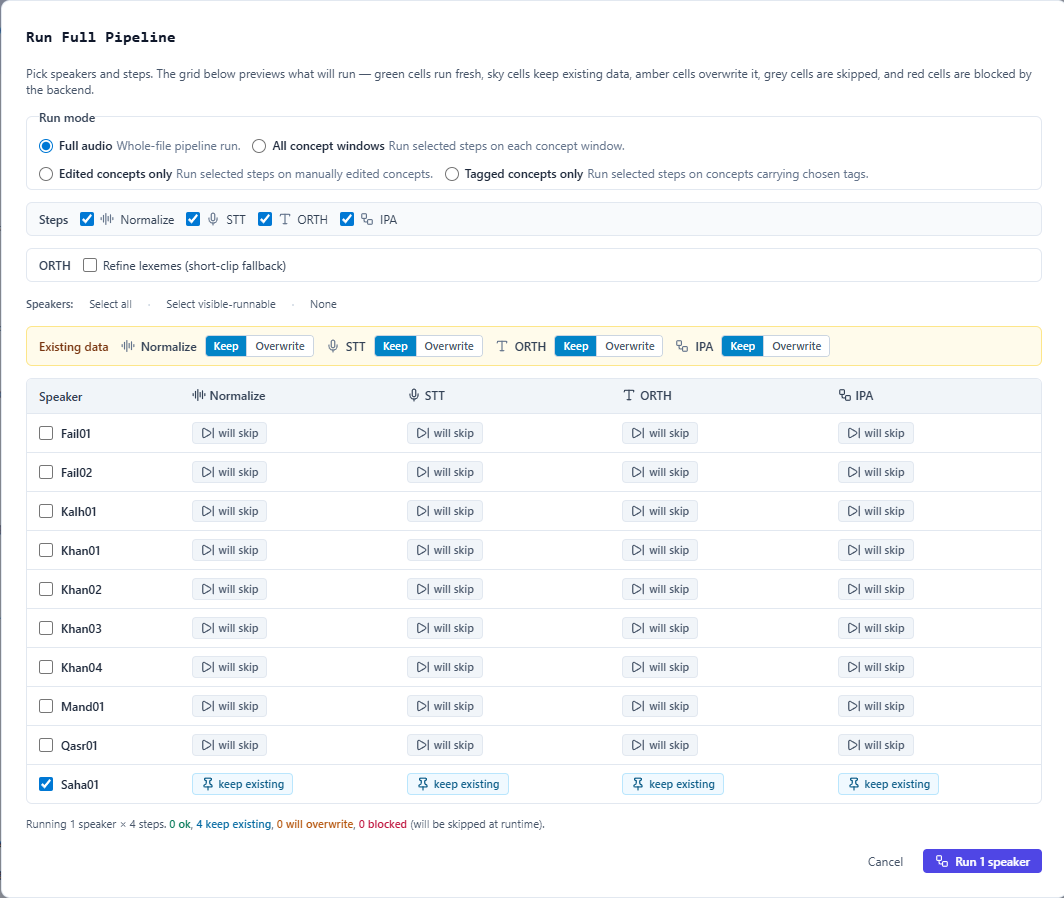Click Run 1 speaker button
The width and height of the screenshot is (1064, 898).
pos(982,861)
